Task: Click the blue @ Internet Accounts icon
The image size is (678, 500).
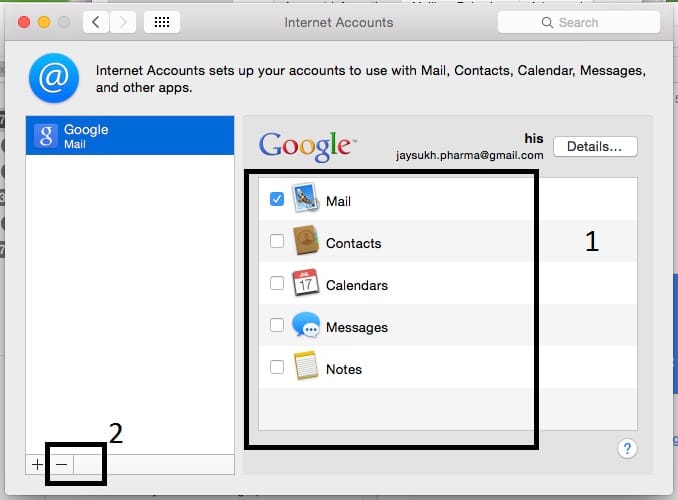Action: click(x=54, y=78)
